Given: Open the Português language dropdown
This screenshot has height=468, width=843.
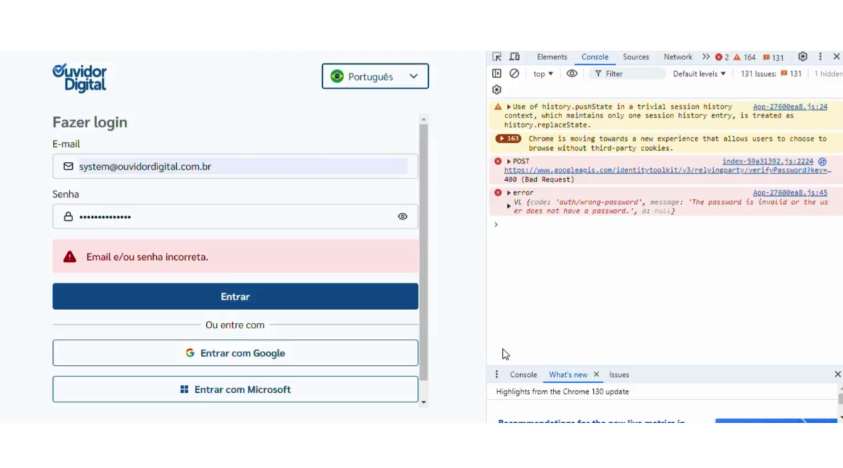Looking at the screenshot, I should (x=375, y=76).
